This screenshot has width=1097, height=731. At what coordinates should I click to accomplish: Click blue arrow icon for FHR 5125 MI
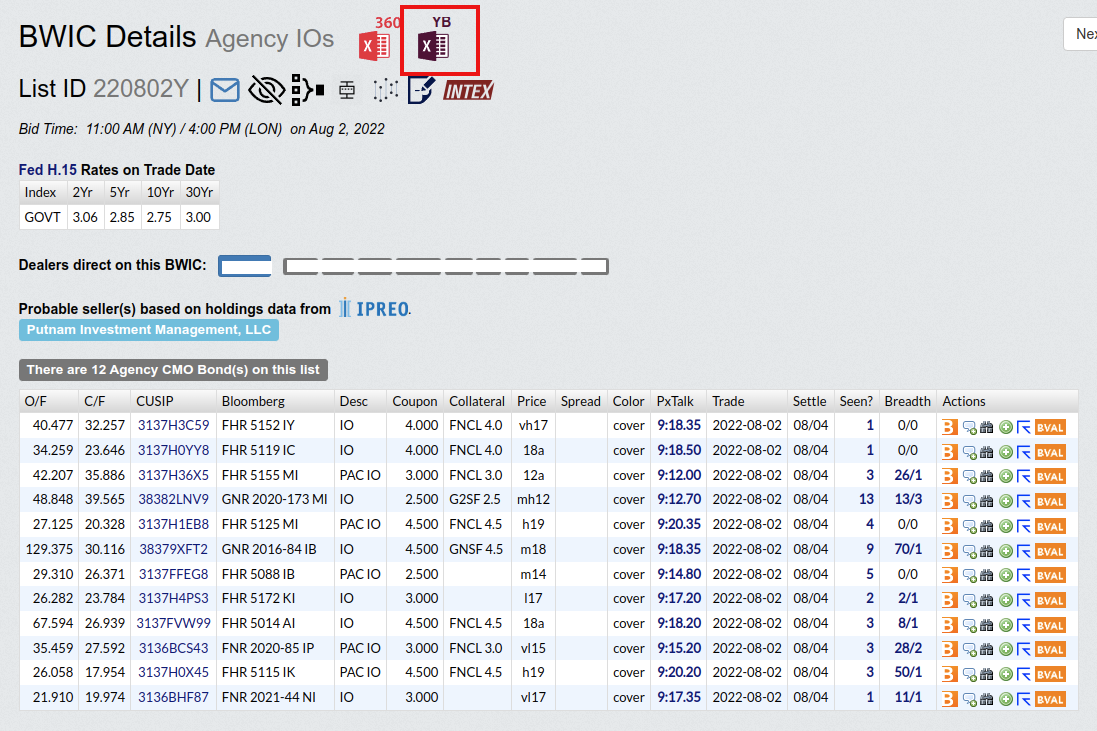(x=1023, y=526)
